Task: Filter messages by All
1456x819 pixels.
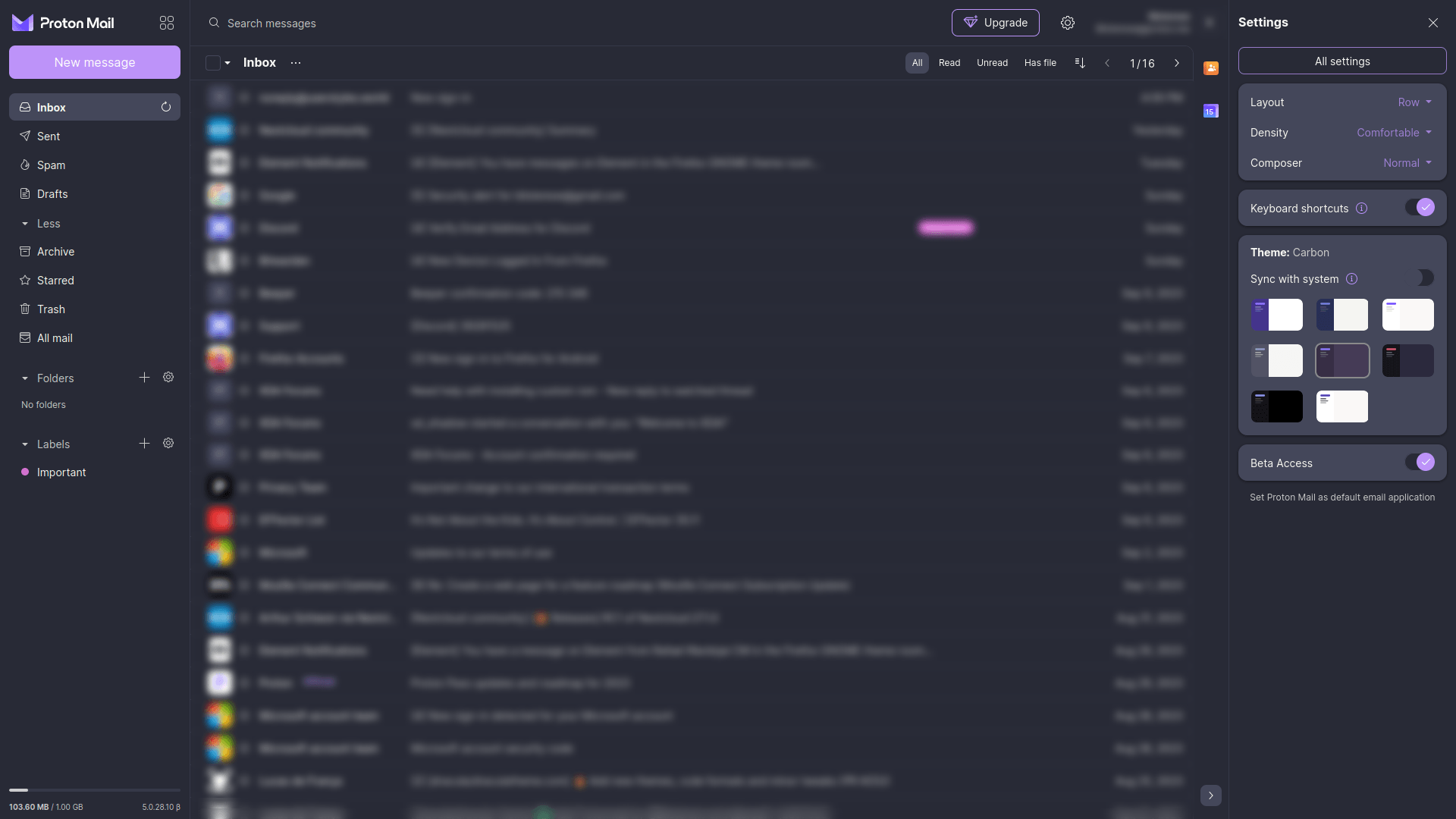Action: (x=917, y=63)
